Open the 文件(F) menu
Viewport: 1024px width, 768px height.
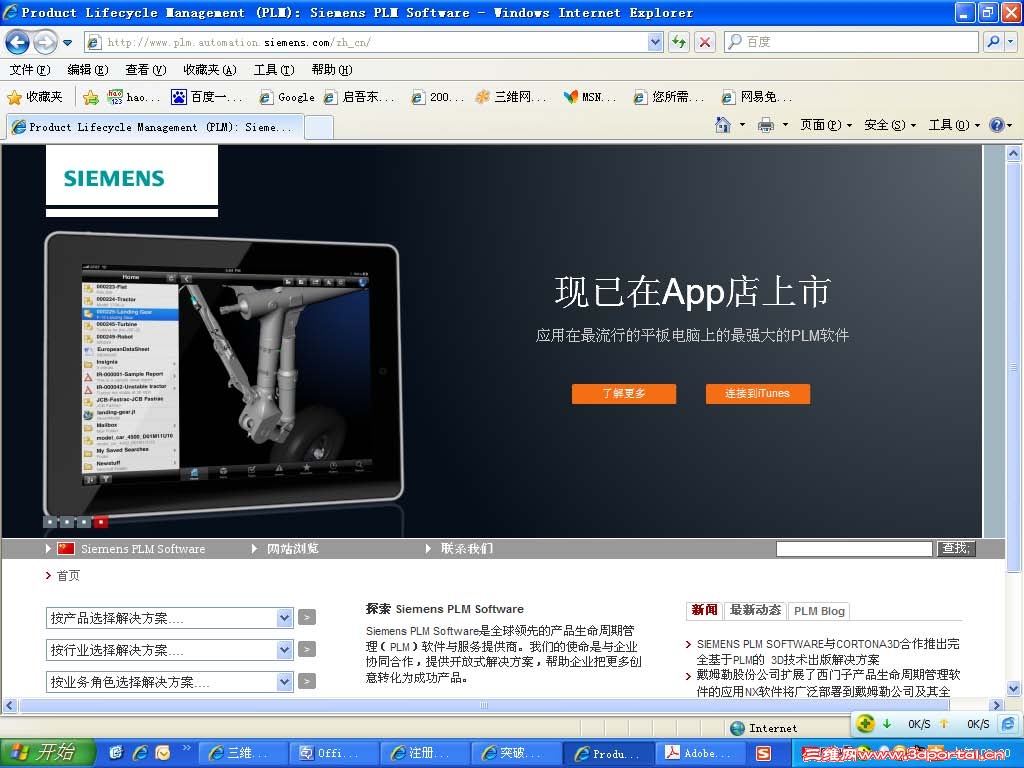(x=29, y=70)
